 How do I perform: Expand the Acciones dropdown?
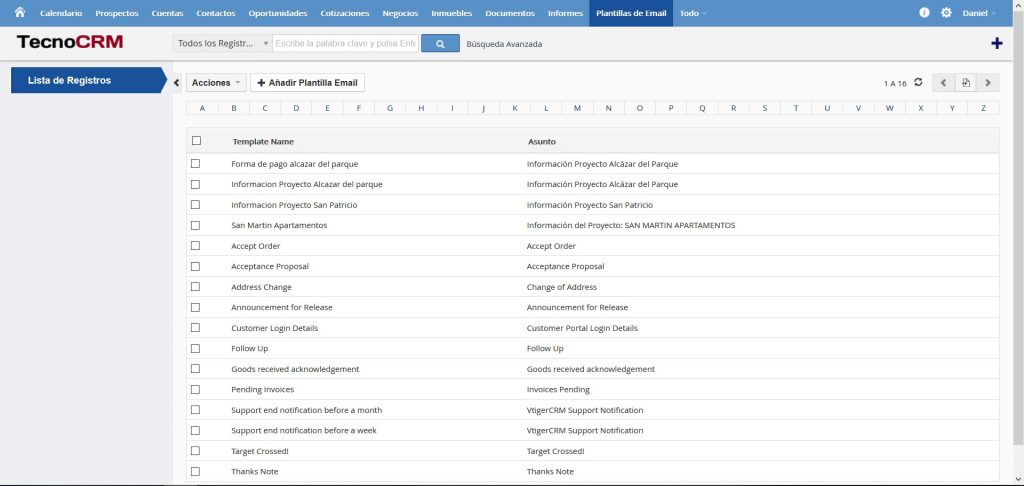215,83
